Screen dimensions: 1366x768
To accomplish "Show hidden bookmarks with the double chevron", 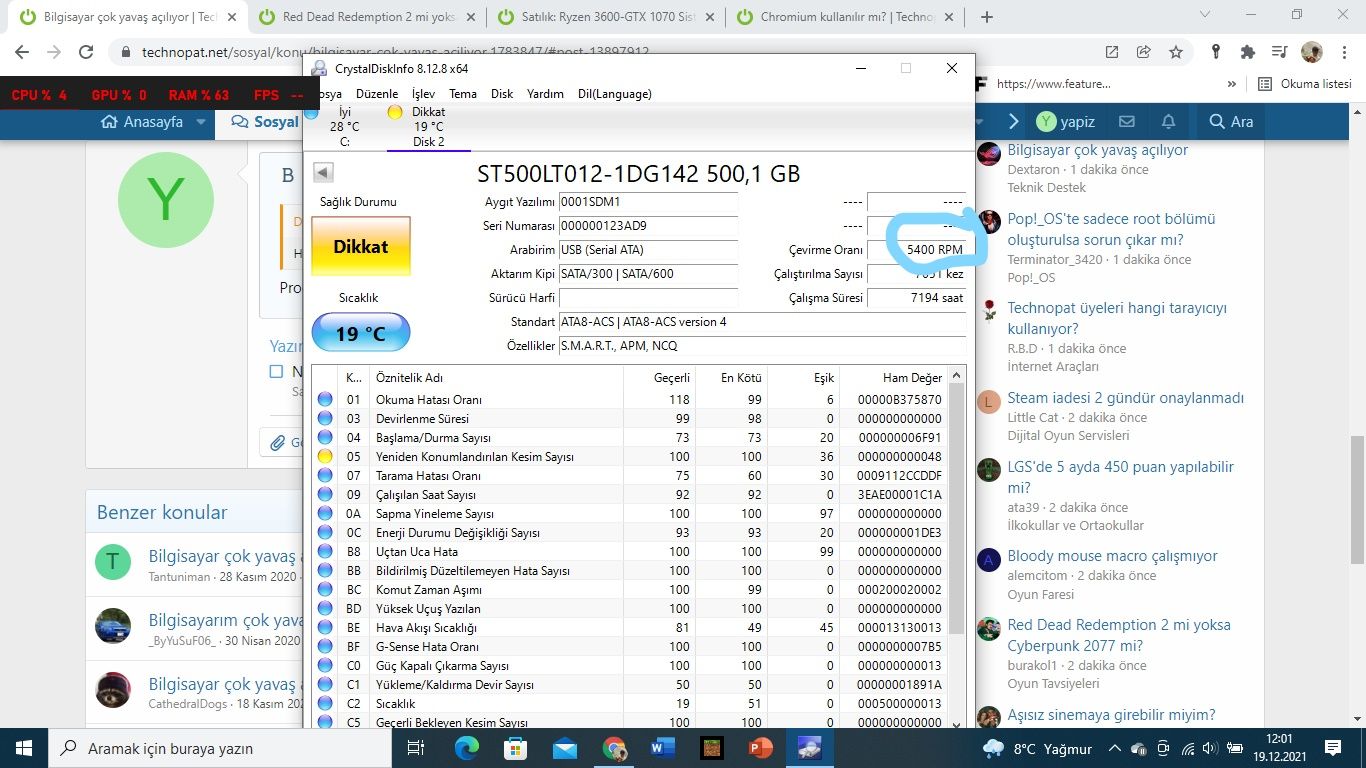I will point(1232,84).
